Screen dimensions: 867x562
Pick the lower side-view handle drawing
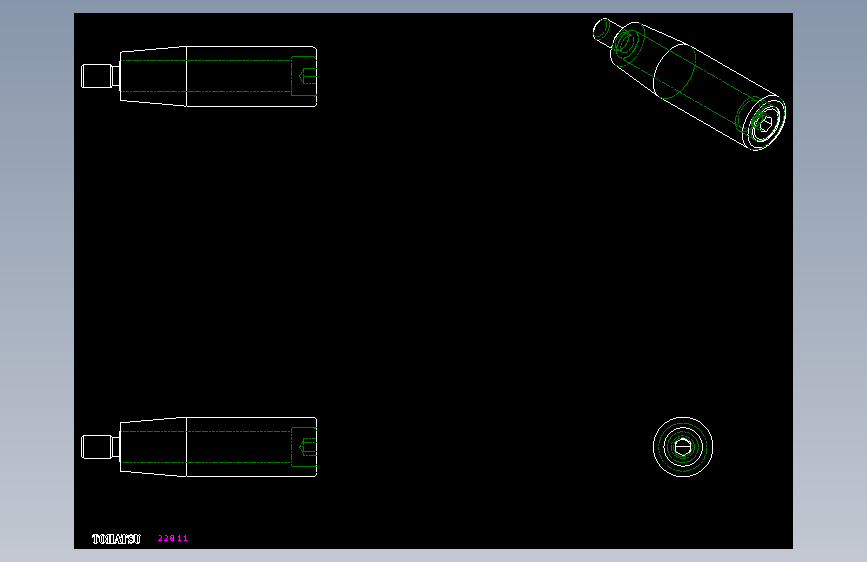point(199,447)
